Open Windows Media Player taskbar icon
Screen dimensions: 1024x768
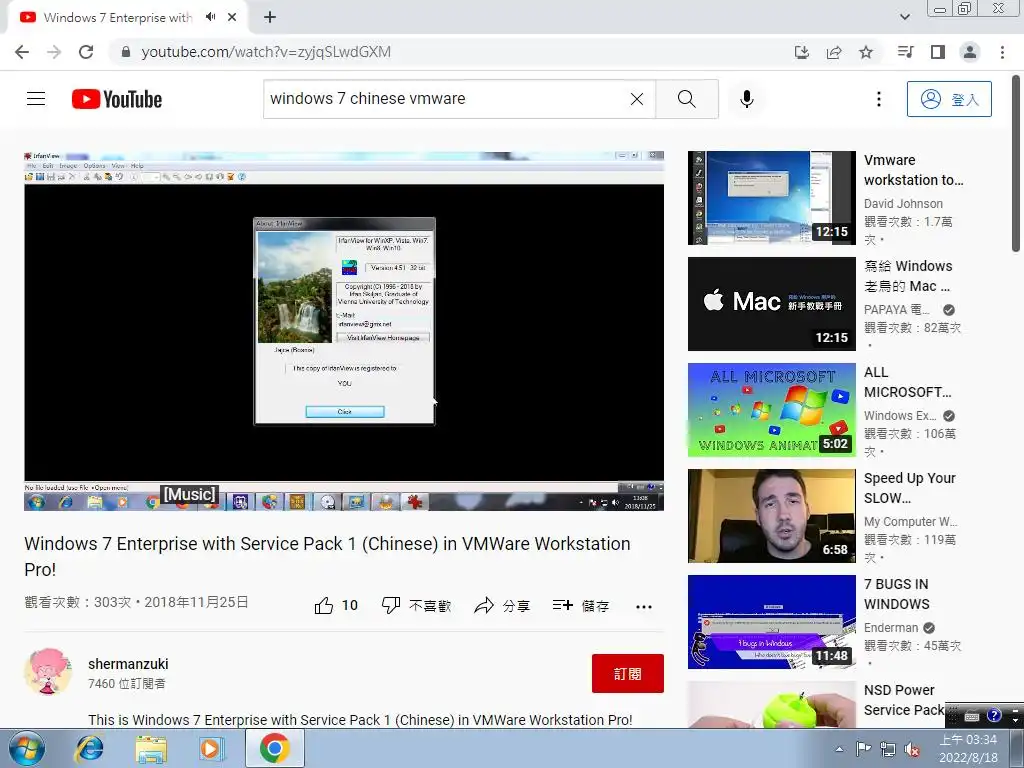tap(212, 749)
